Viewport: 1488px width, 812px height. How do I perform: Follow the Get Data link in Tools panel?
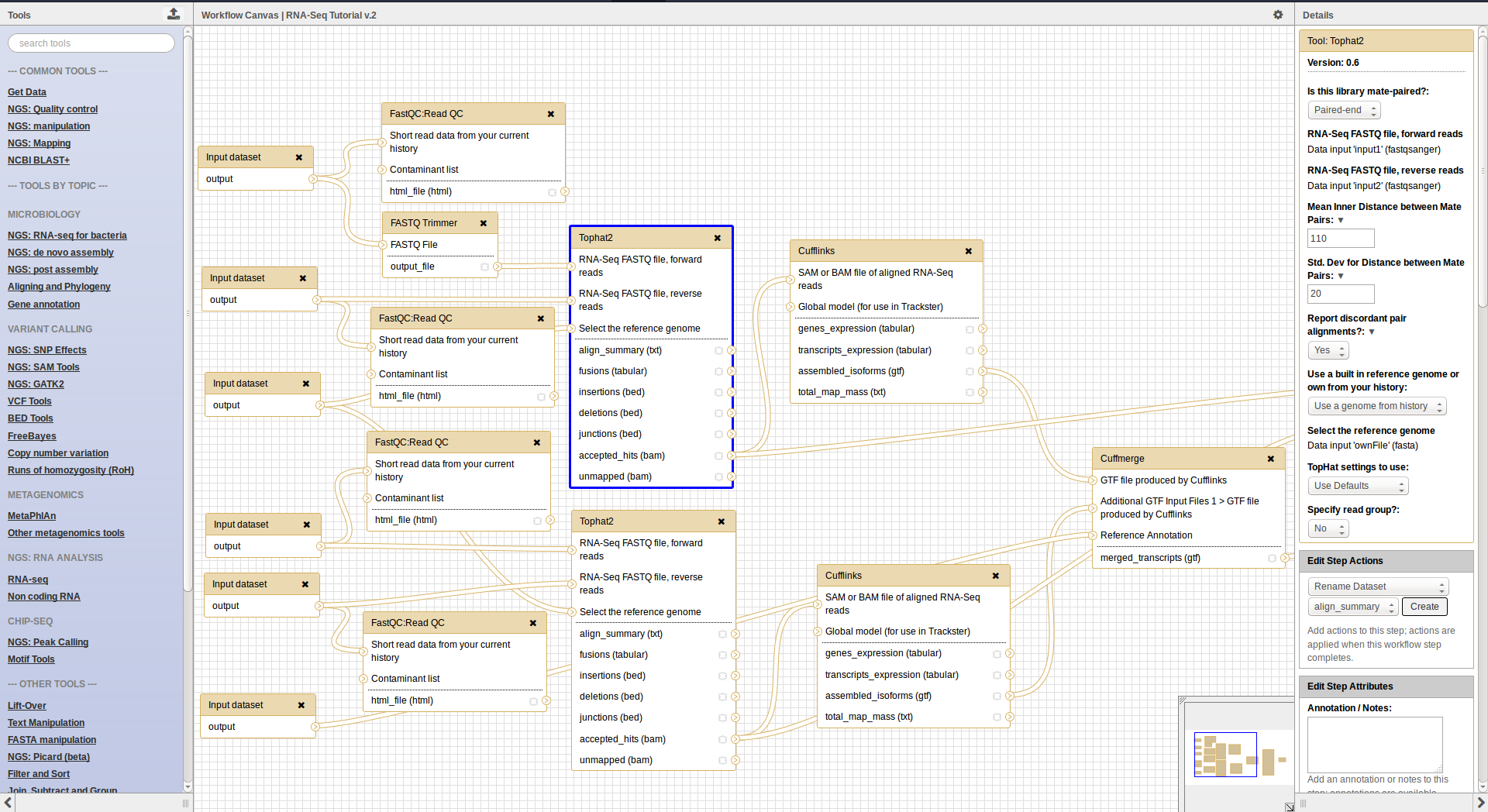click(x=26, y=91)
